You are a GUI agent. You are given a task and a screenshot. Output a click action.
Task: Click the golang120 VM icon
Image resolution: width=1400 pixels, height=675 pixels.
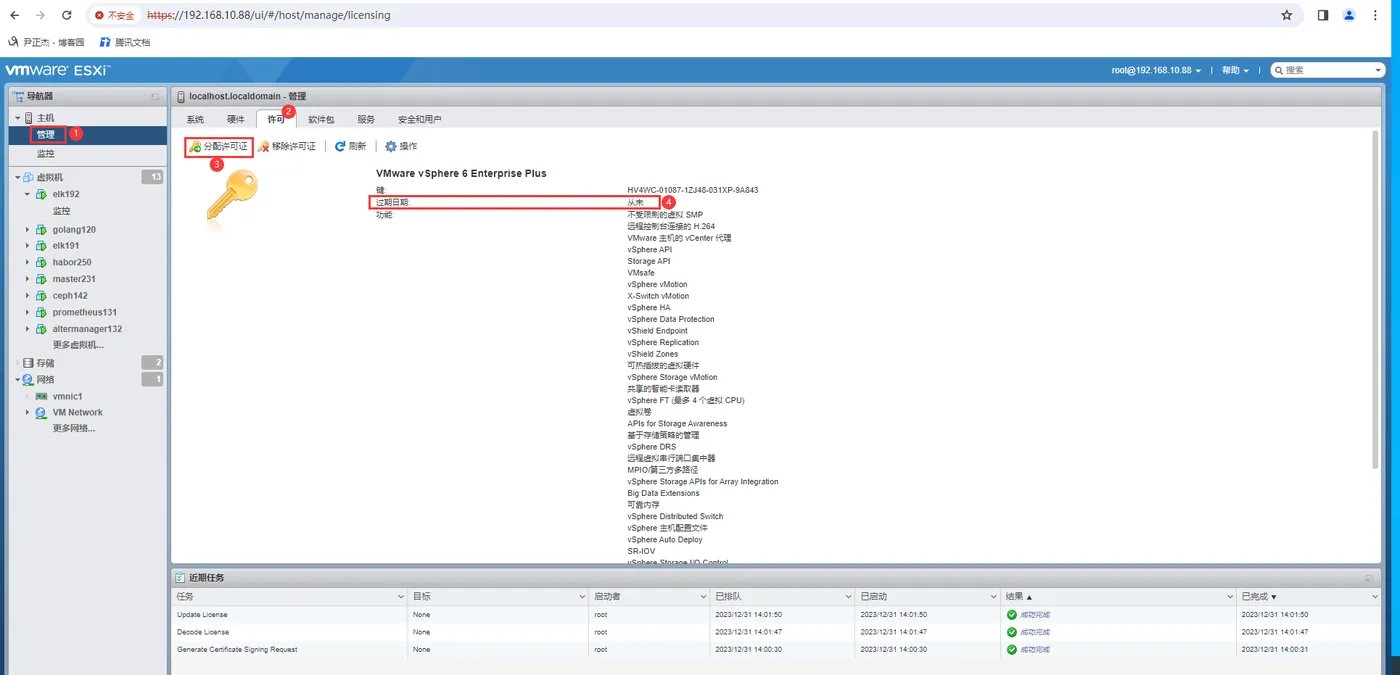(42, 229)
